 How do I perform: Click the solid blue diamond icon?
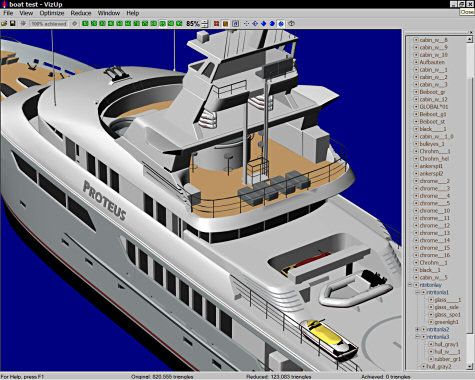tap(264, 24)
